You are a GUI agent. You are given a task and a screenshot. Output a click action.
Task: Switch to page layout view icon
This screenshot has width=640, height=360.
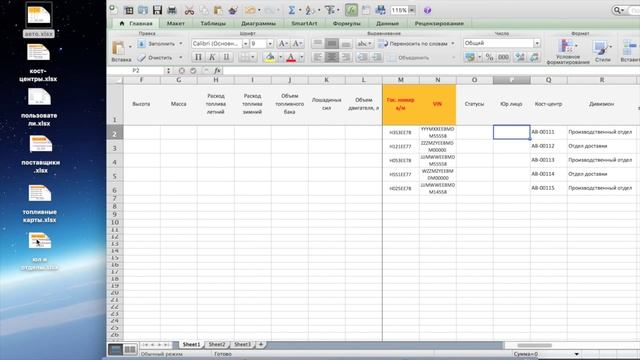130,349
